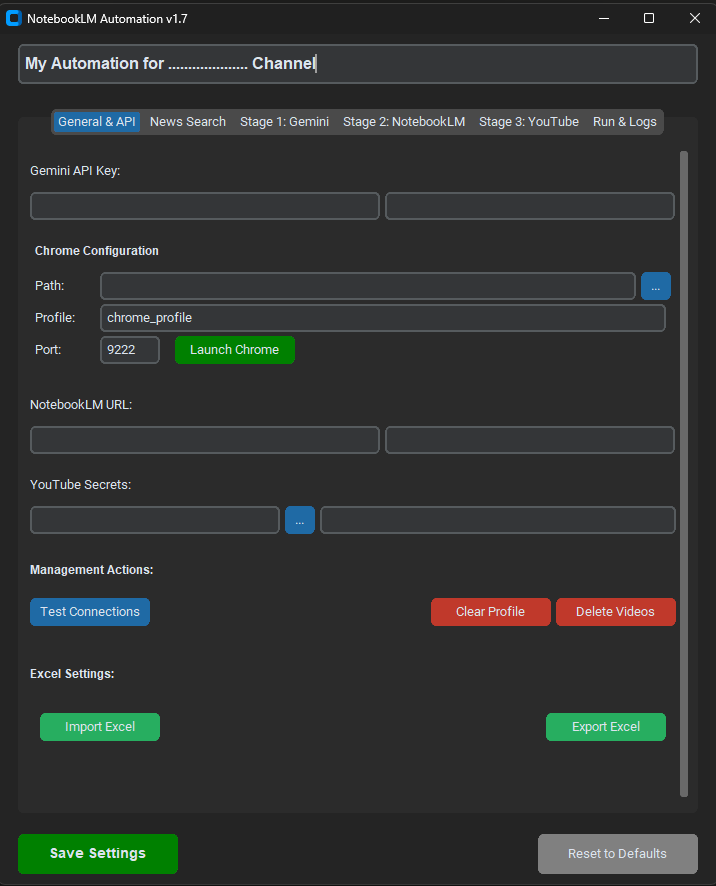This screenshot has width=716, height=886.
Task: Open the News Search tab
Action: click(188, 121)
